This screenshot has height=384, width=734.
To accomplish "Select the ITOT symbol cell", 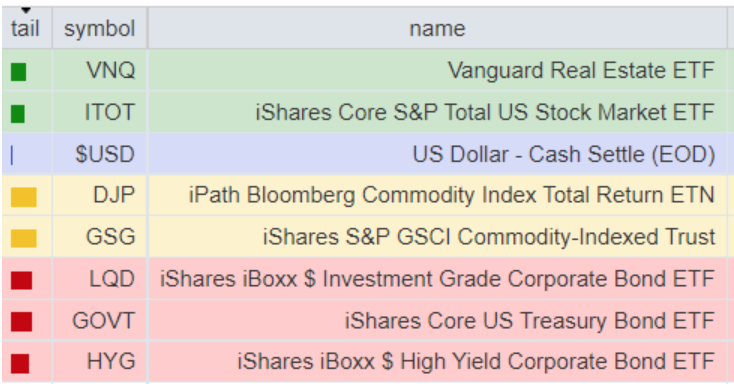I will (x=100, y=112).
